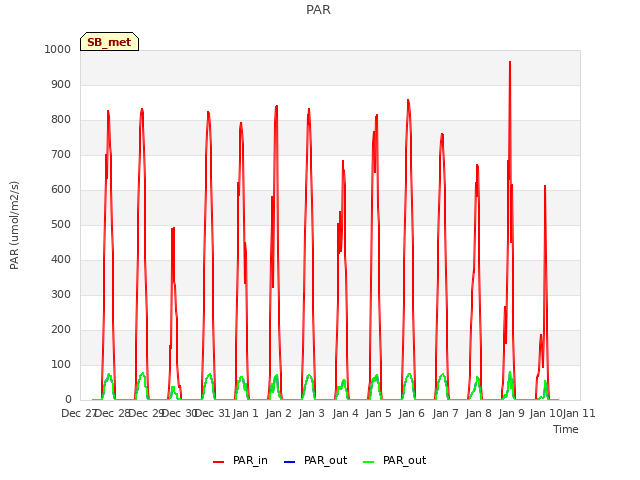Click the Dec 31 x-axis label

point(213,413)
